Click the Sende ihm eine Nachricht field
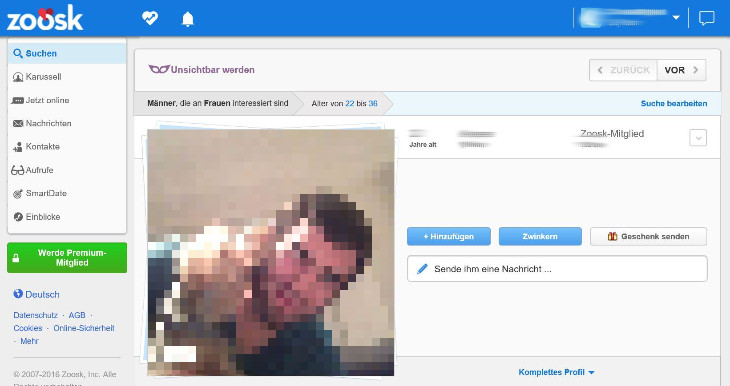 [x=557, y=269]
